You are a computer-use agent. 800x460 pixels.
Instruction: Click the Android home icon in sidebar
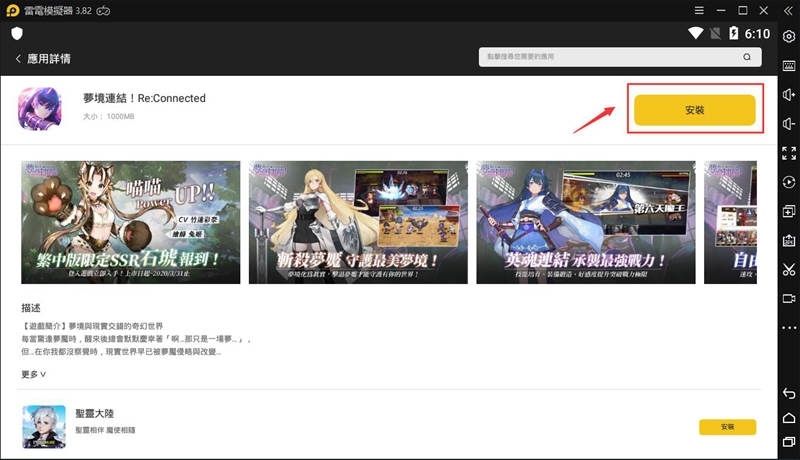pos(789,418)
